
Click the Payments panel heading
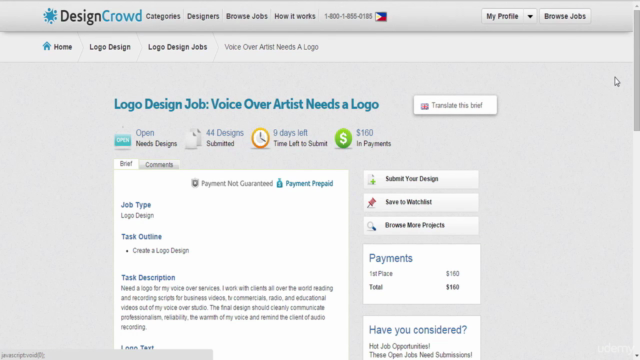[x=391, y=258]
